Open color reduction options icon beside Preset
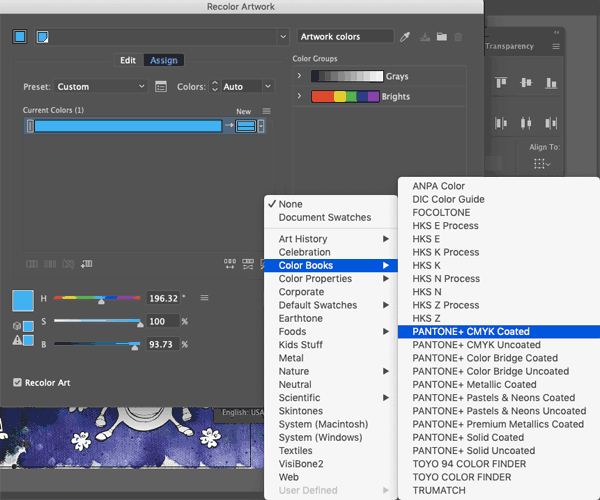This screenshot has height=500, width=600. click(x=161, y=87)
